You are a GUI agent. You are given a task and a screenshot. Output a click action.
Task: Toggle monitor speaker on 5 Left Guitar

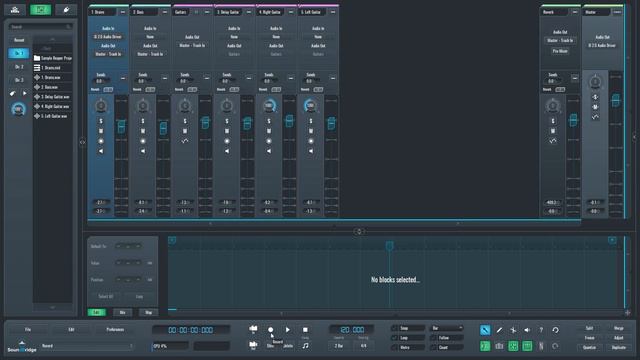(311, 151)
